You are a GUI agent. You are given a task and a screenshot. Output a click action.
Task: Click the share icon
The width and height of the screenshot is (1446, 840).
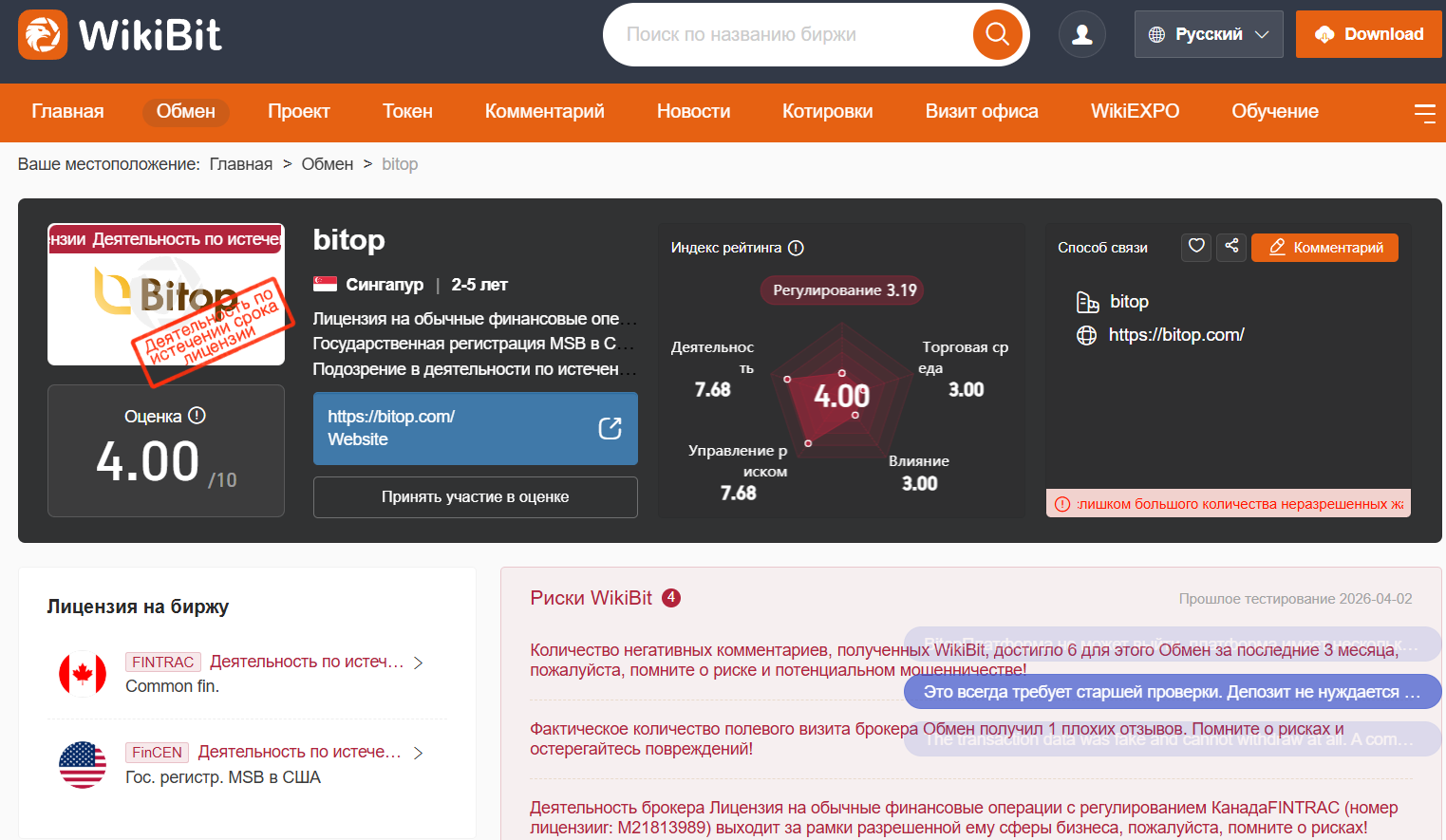pyautogui.click(x=1231, y=247)
